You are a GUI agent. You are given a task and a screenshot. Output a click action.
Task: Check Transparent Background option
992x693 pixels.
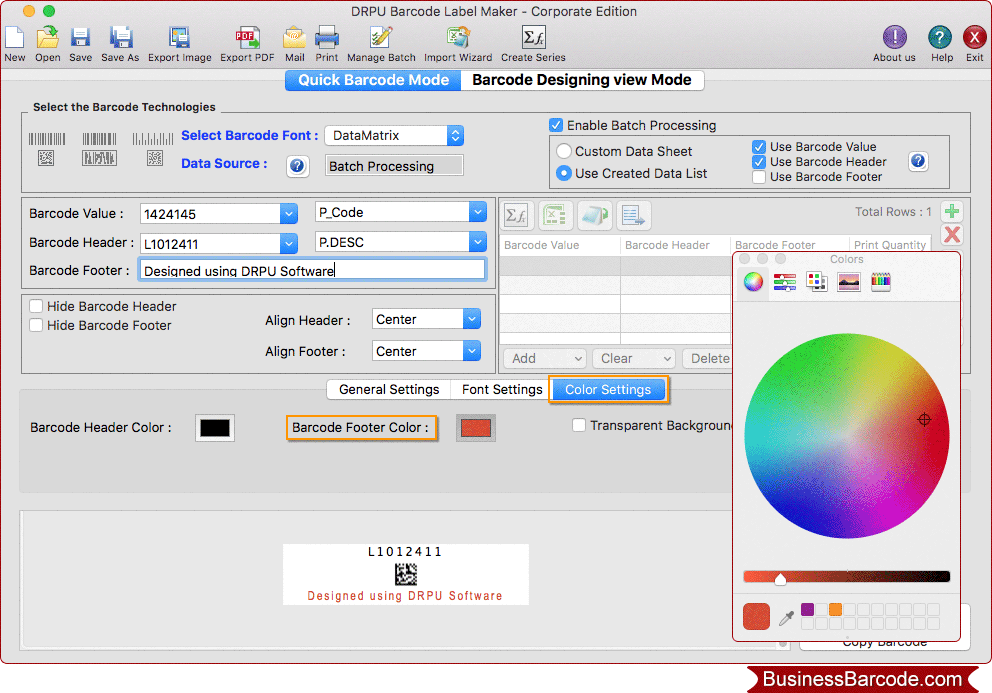coord(578,425)
